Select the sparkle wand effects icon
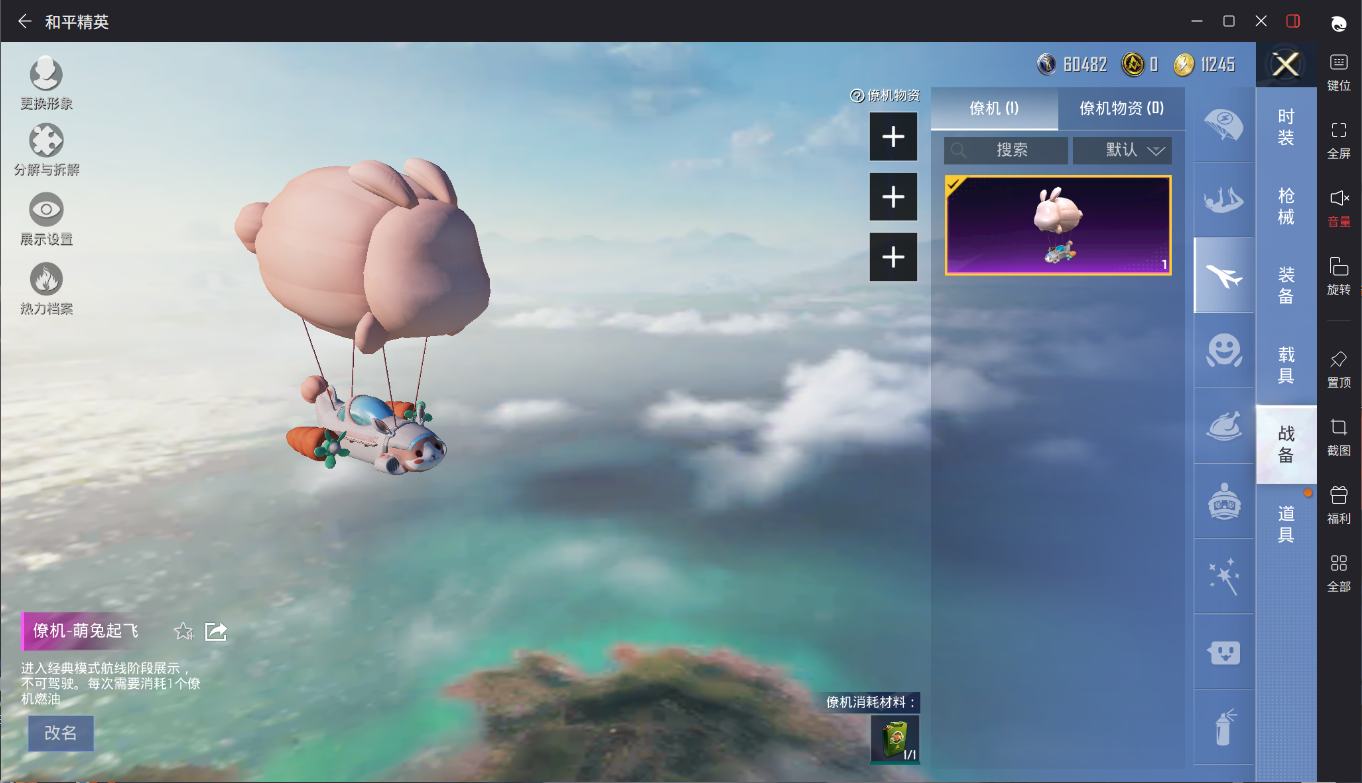This screenshot has height=783, width=1362. (1223, 576)
